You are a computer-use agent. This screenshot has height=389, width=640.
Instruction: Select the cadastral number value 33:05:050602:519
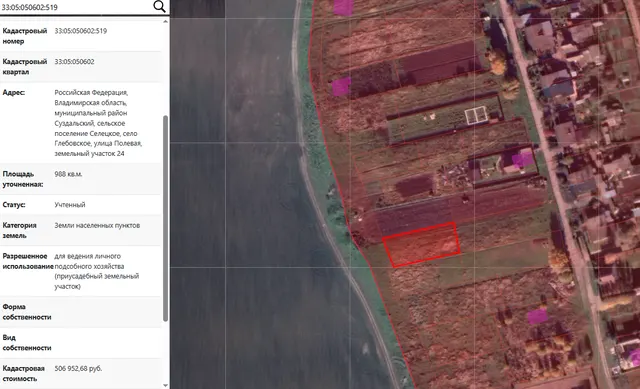coord(81,31)
